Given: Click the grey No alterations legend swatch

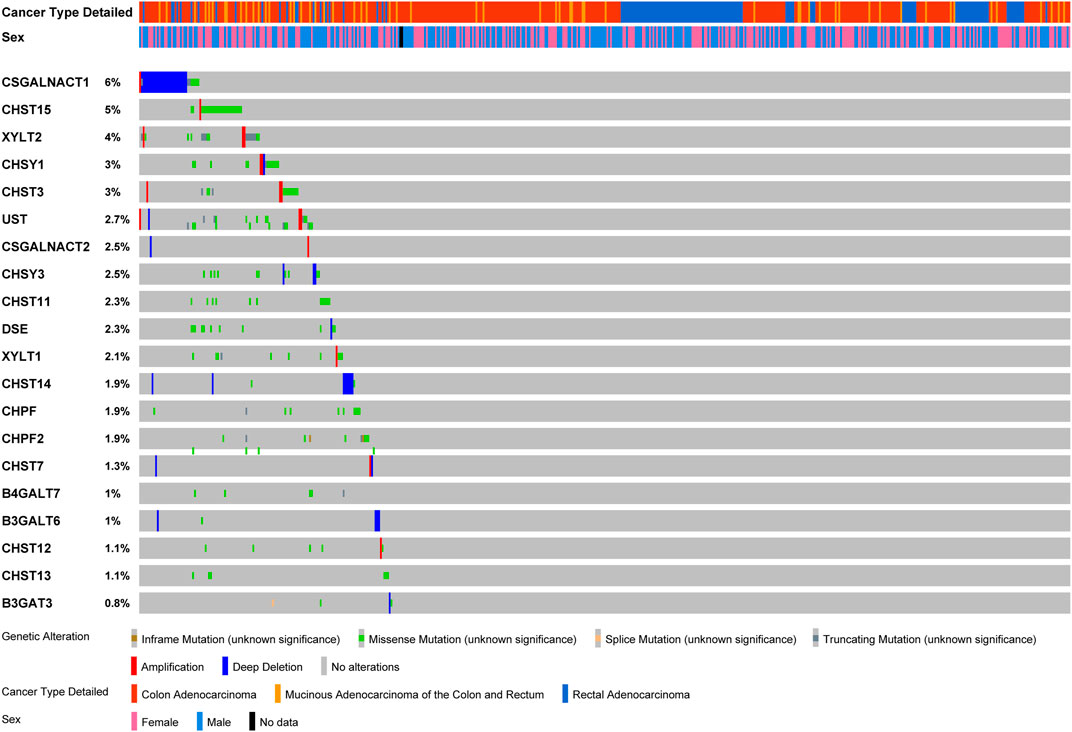Looking at the screenshot, I should tap(324, 666).
